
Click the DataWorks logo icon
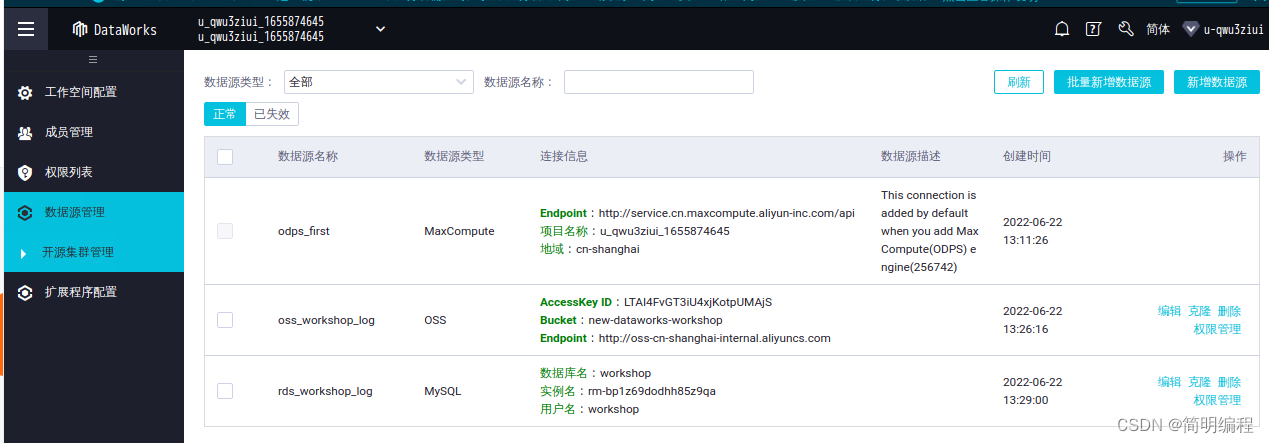coord(80,29)
